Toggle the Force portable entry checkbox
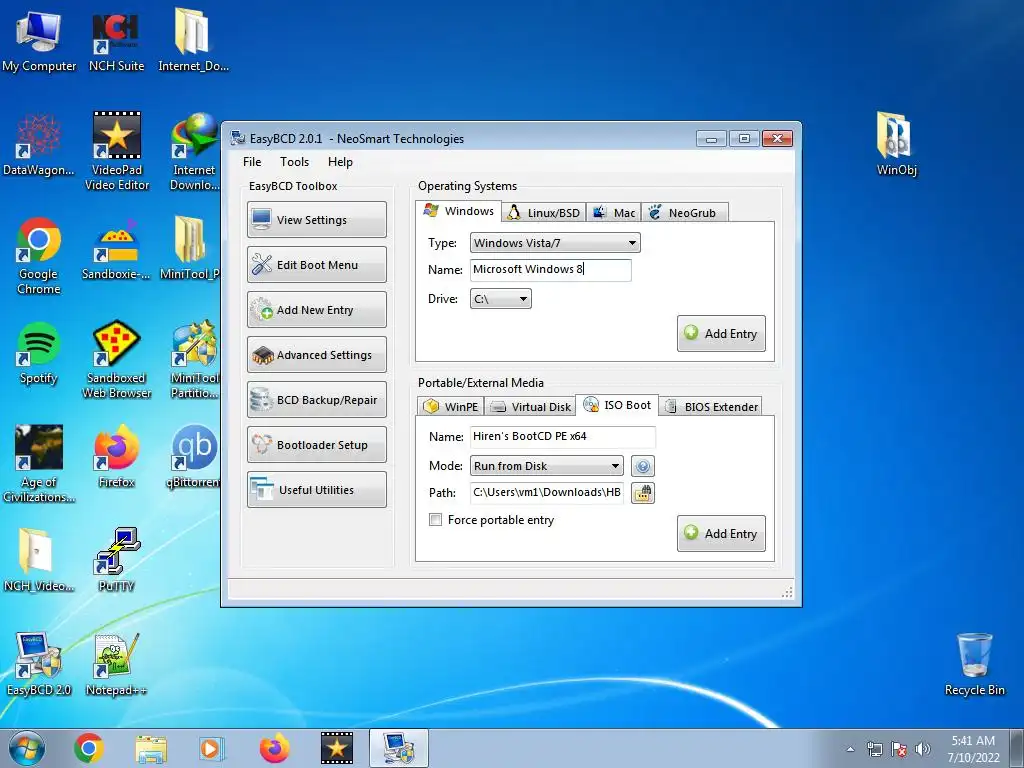The image size is (1024, 768). (436, 520)
